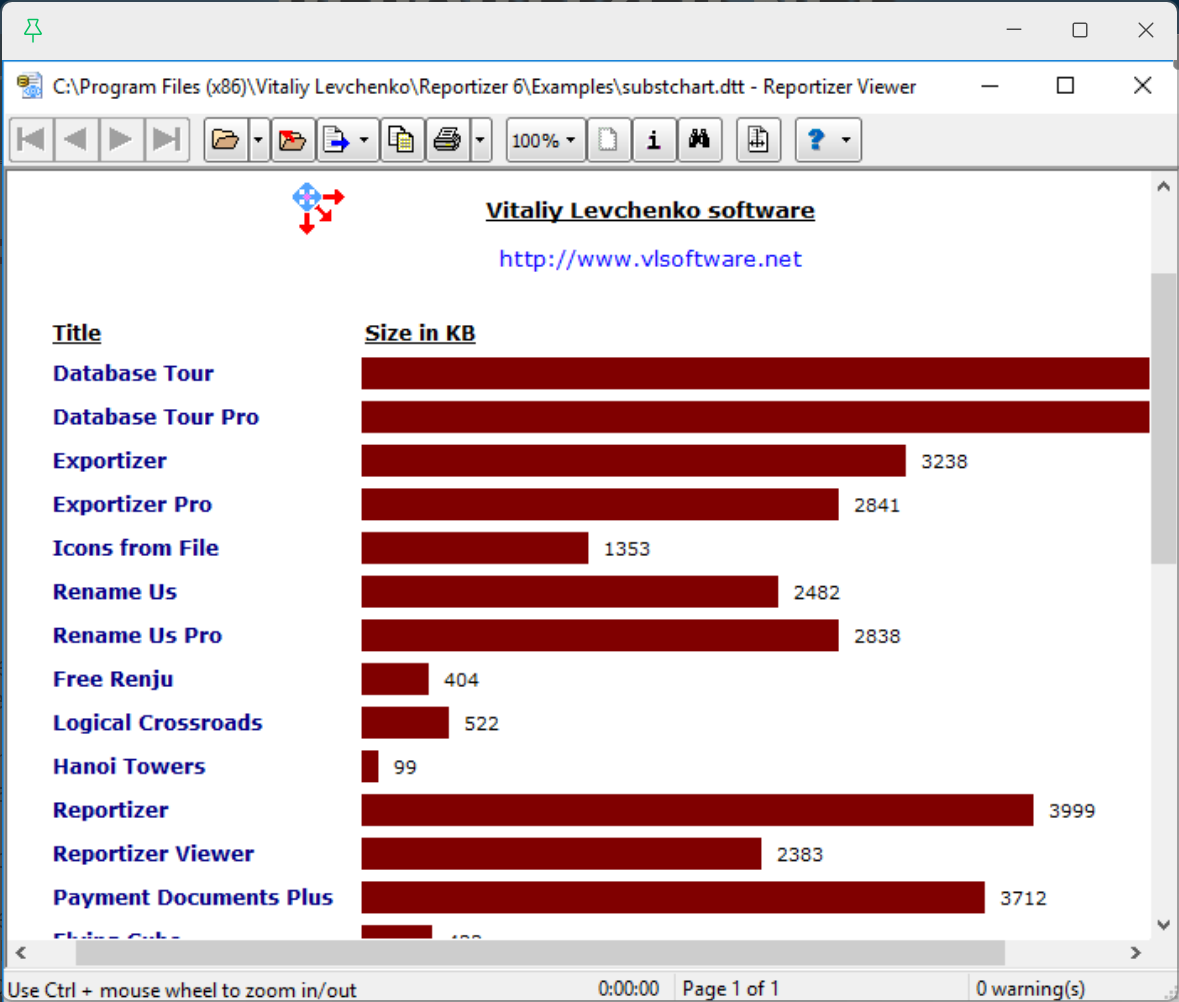Viewport: 1179px width, 1002px height.
Task: Reopen the report with the red-arrow folder icon
Action: tap(293, 140)
